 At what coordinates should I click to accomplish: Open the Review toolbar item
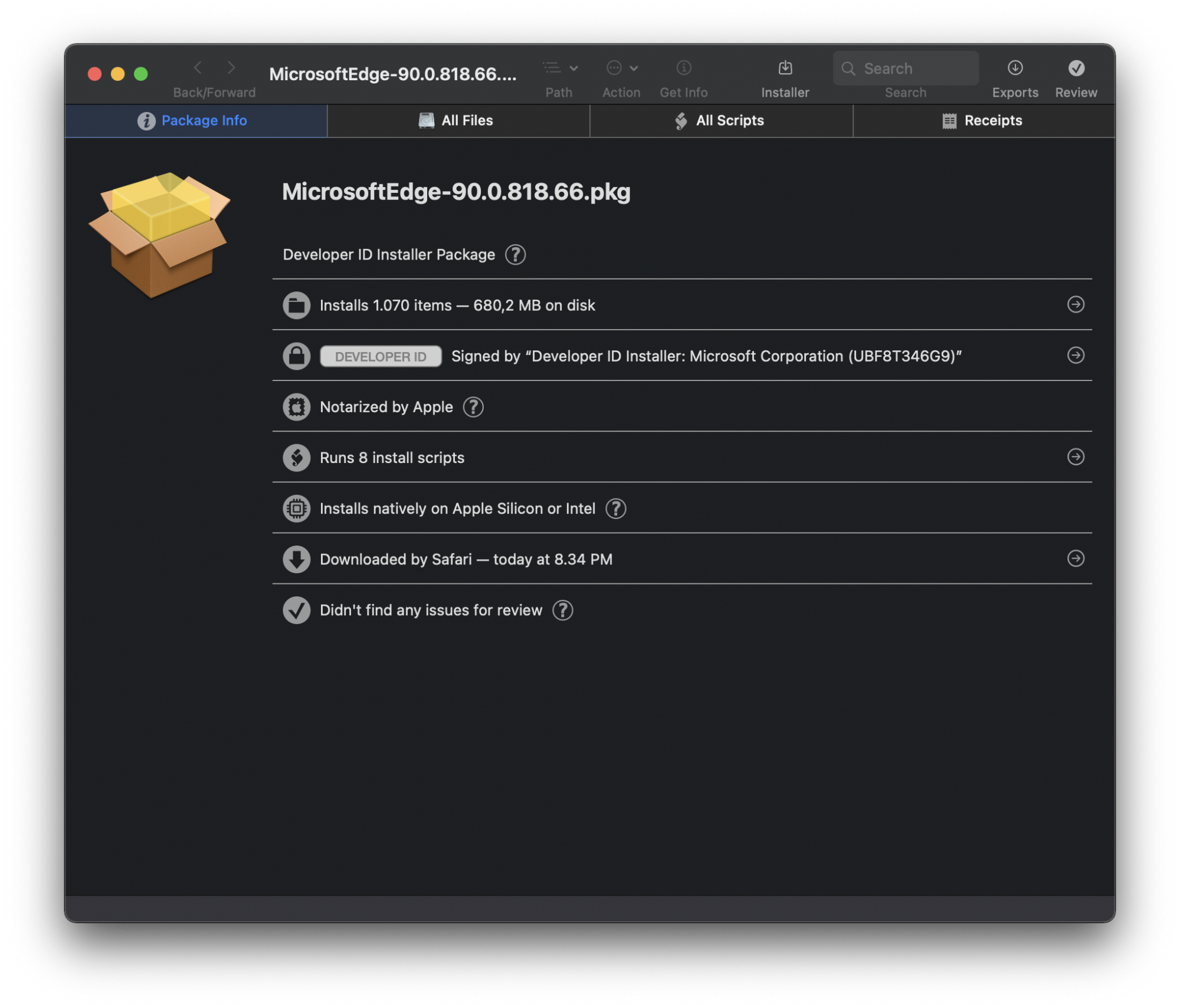tap(1076, 68)
